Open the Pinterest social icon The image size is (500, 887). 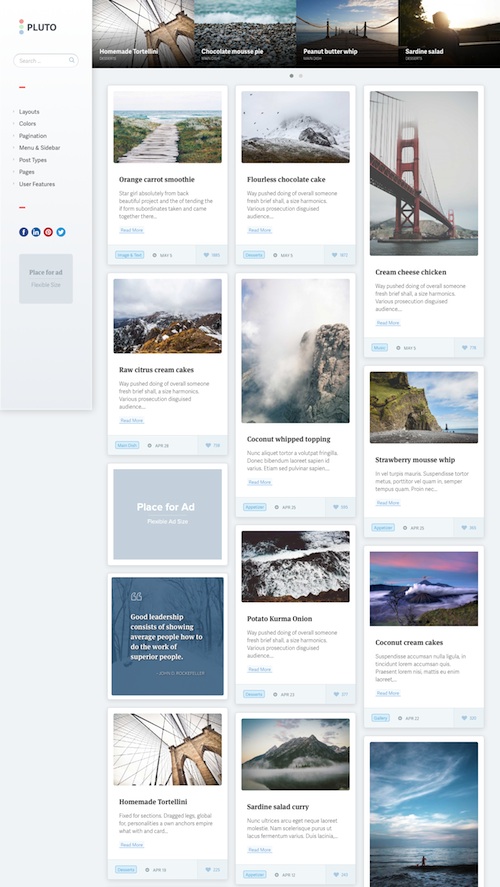click(x=49, y=232)
